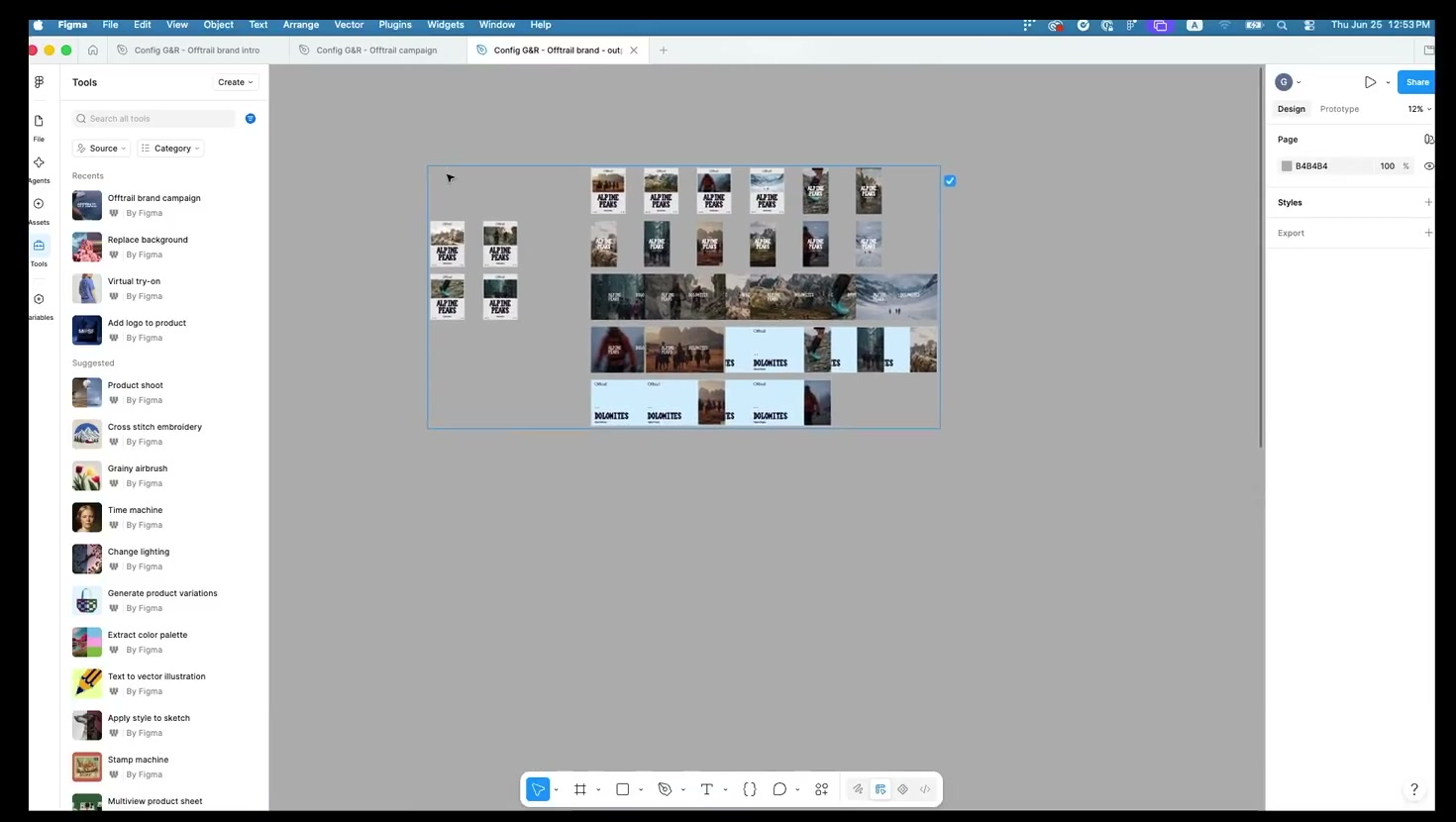
Task: Uncheck the blue checkbox beside the frame
Action: tap(950, 180)
